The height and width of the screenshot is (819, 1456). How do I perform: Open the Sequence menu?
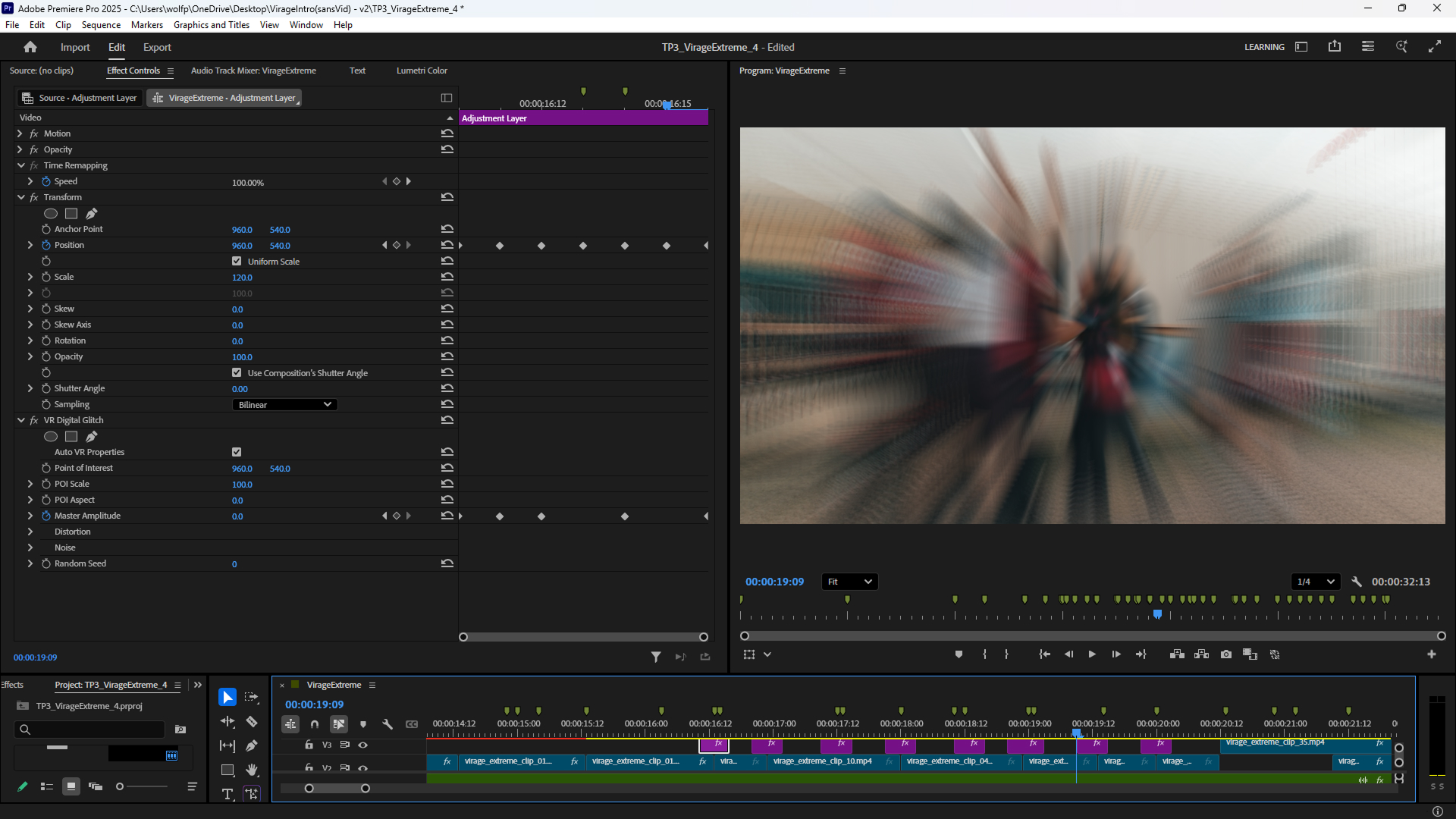tap(101, 25)
